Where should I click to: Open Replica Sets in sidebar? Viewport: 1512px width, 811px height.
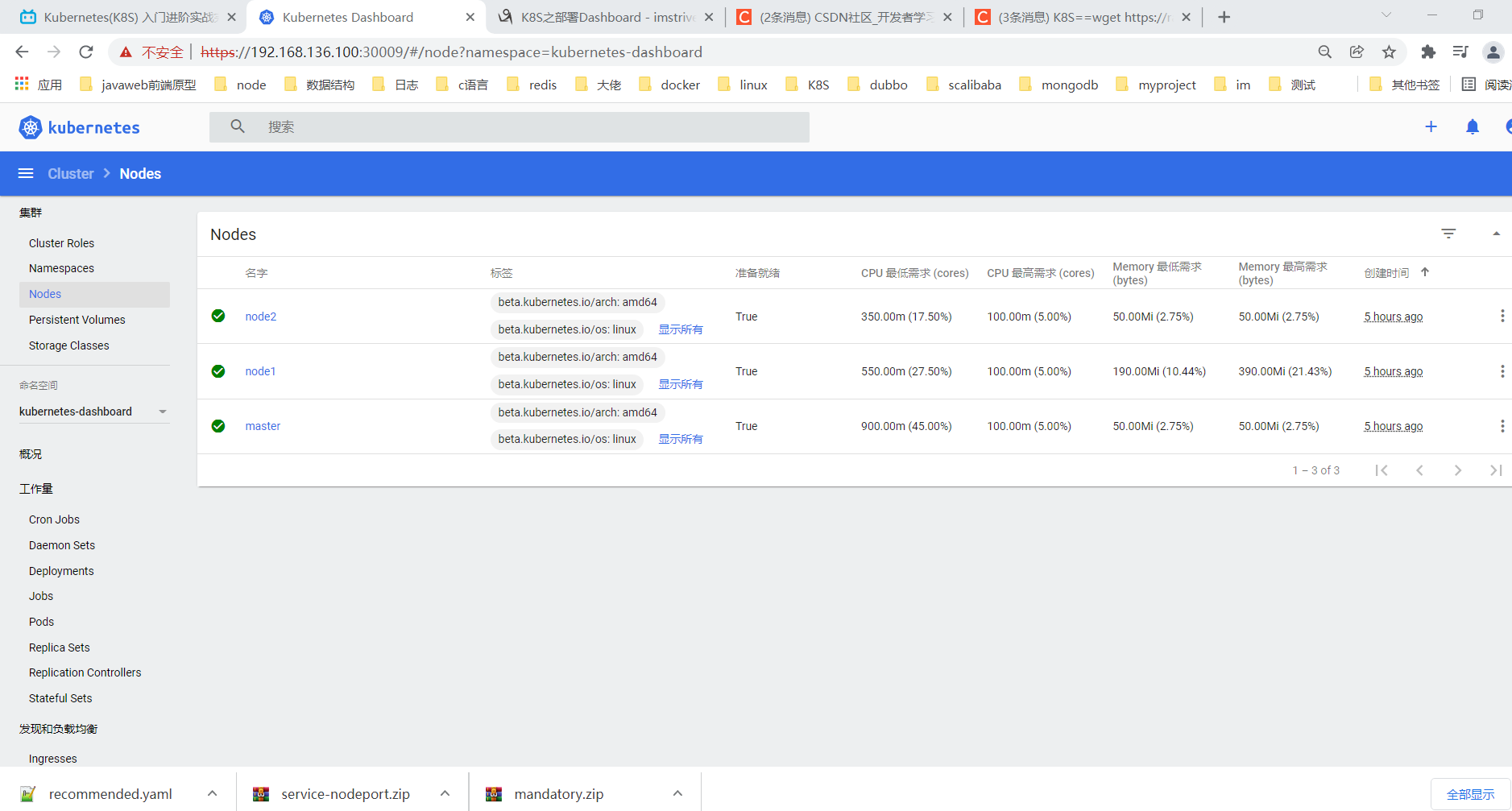60,648
